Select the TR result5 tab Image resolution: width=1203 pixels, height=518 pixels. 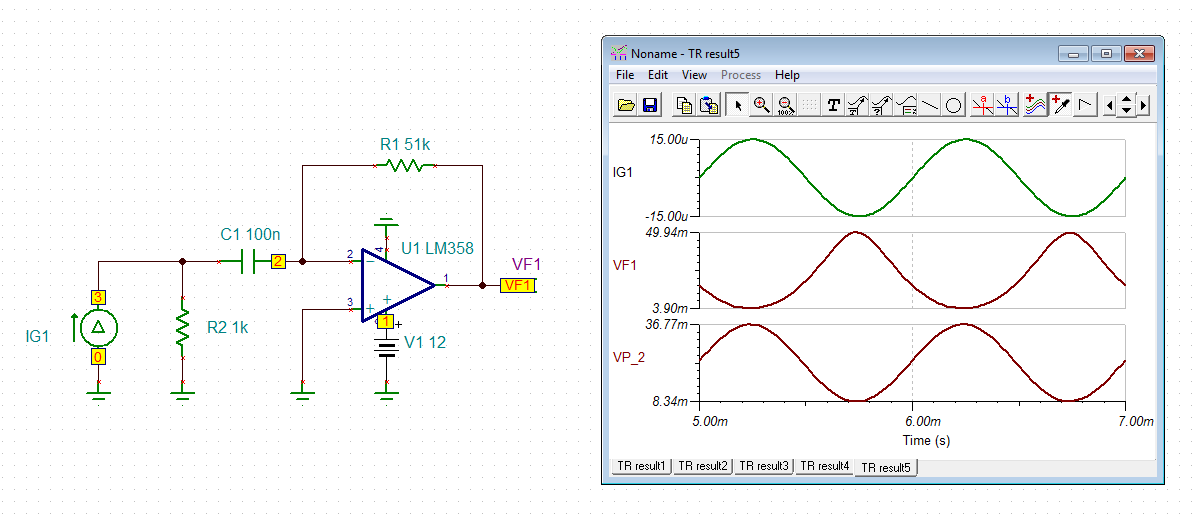(887, 467)
